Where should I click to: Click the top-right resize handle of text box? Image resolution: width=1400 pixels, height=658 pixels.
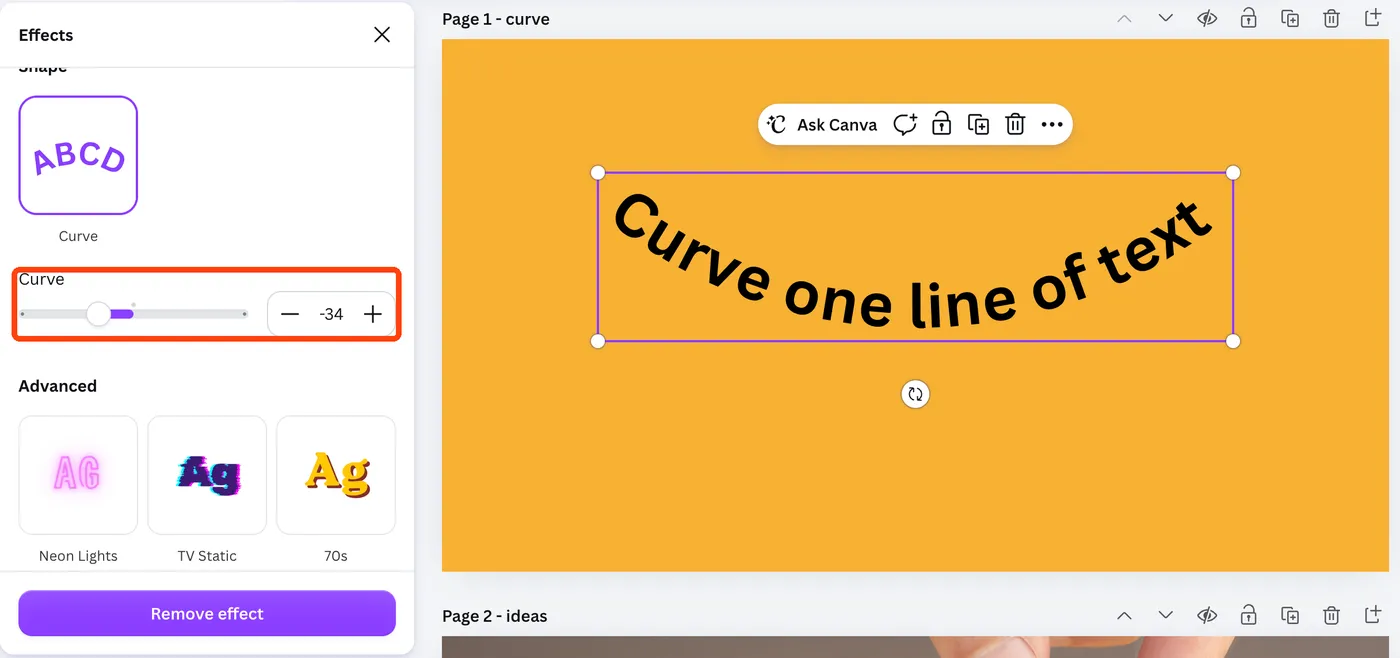[1233, 173]
